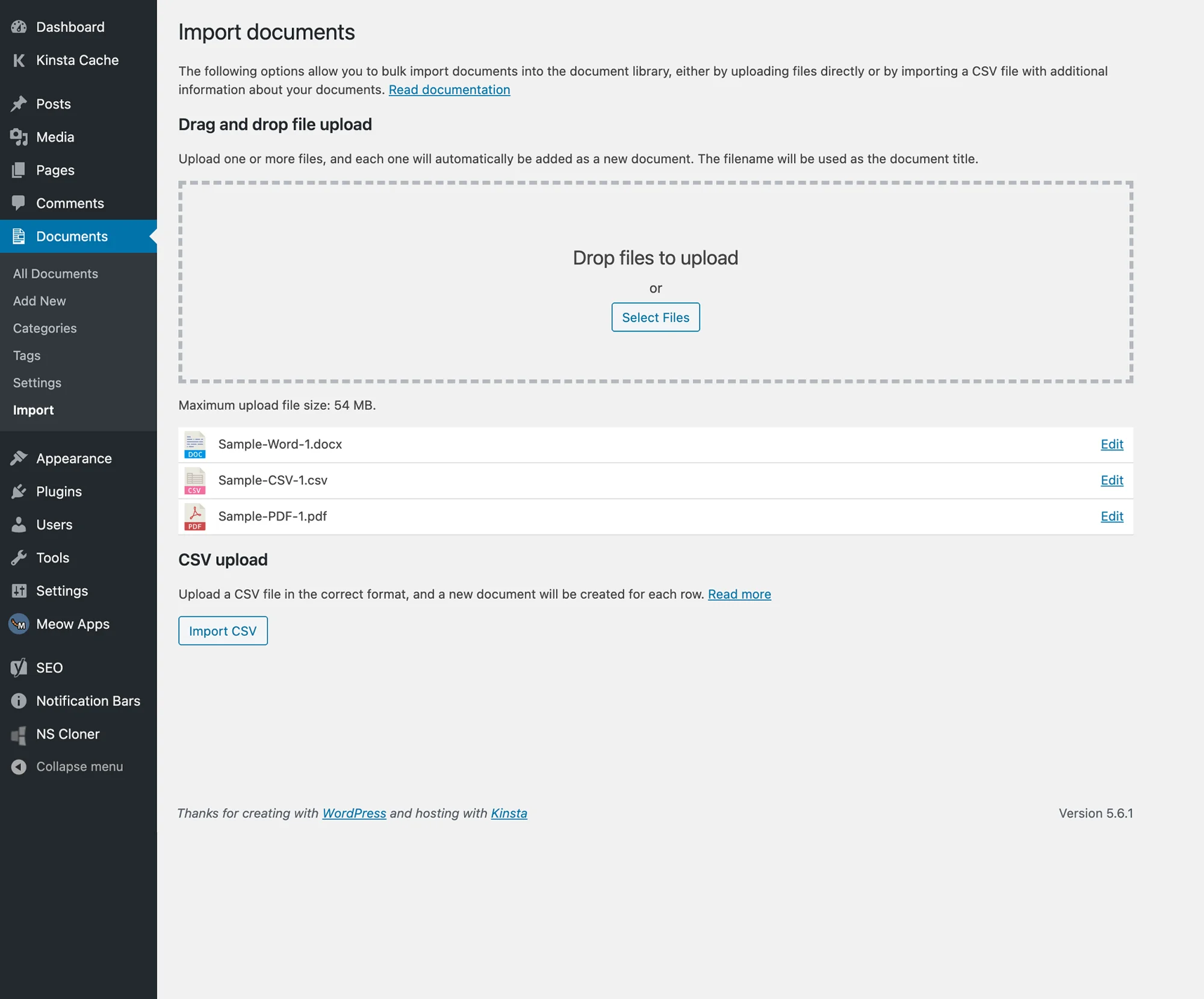
Task: Click the PDF icon next to Sample-PDF-1.pdf
Action: [x=194, y=516]
